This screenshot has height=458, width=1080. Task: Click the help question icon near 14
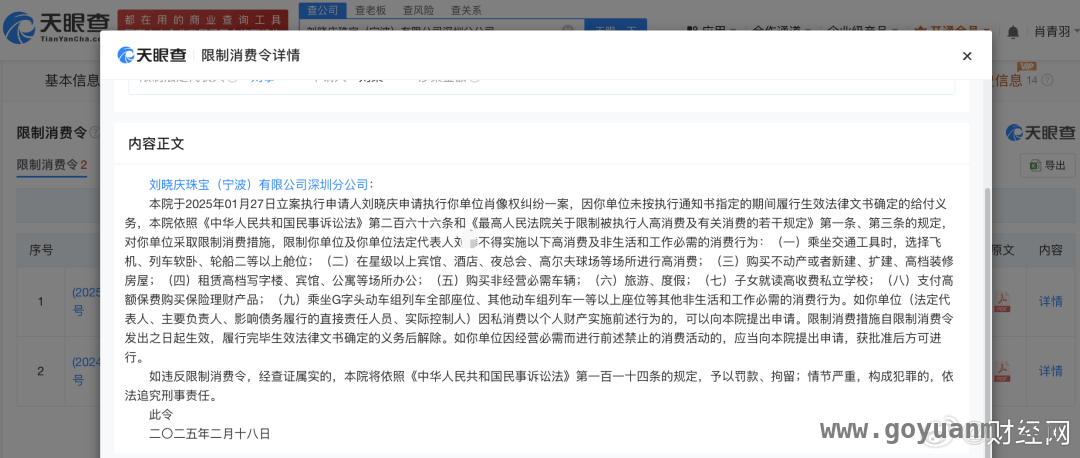(1048, 81)
